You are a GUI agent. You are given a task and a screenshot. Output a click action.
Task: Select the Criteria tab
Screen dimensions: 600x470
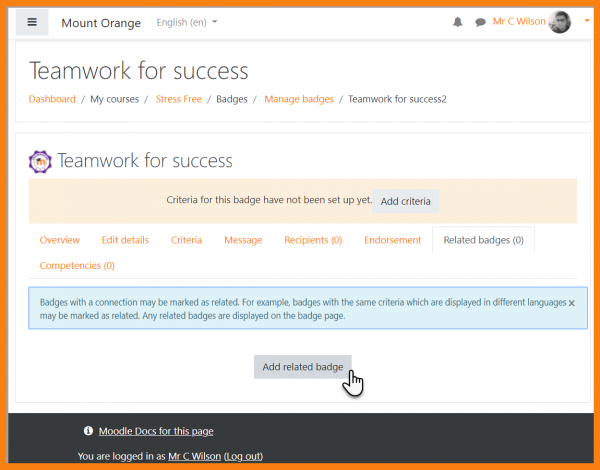186,240
